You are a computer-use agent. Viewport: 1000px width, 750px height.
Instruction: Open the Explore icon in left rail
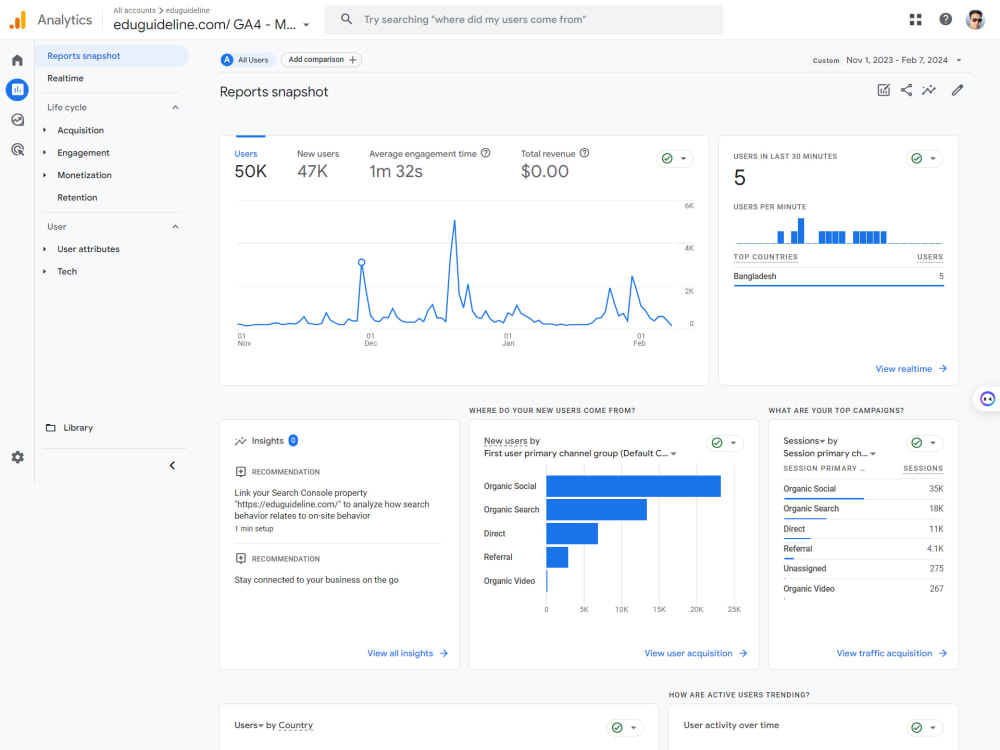(x=17, y=119)
